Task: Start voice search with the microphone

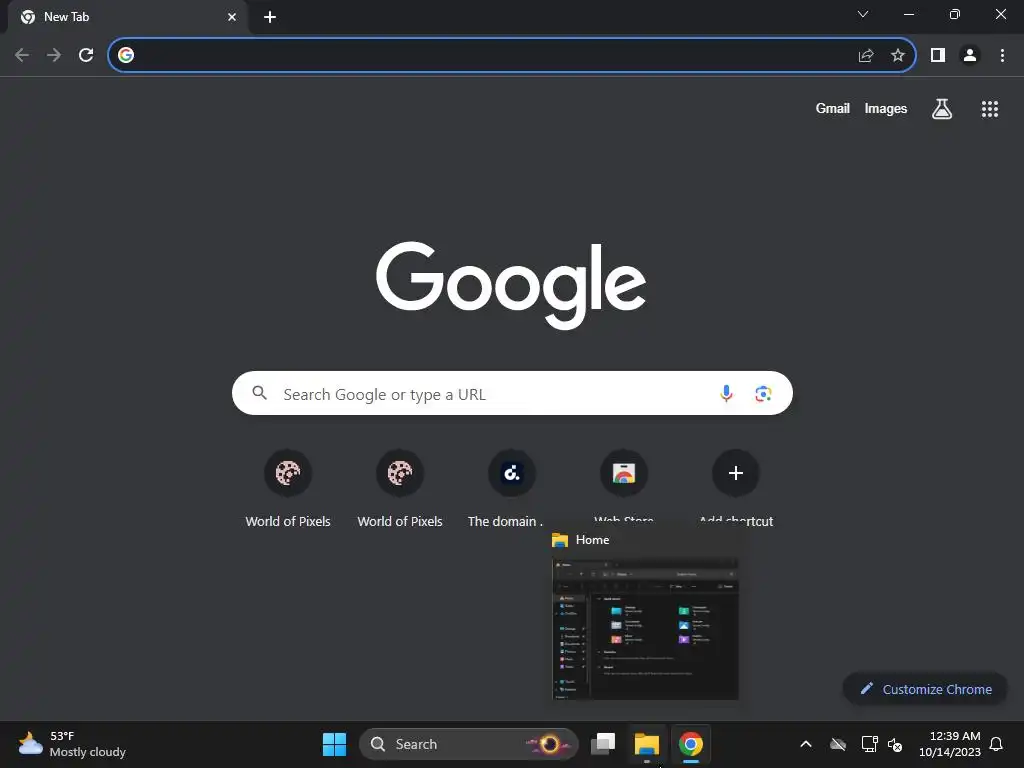Action: point(726,393)
